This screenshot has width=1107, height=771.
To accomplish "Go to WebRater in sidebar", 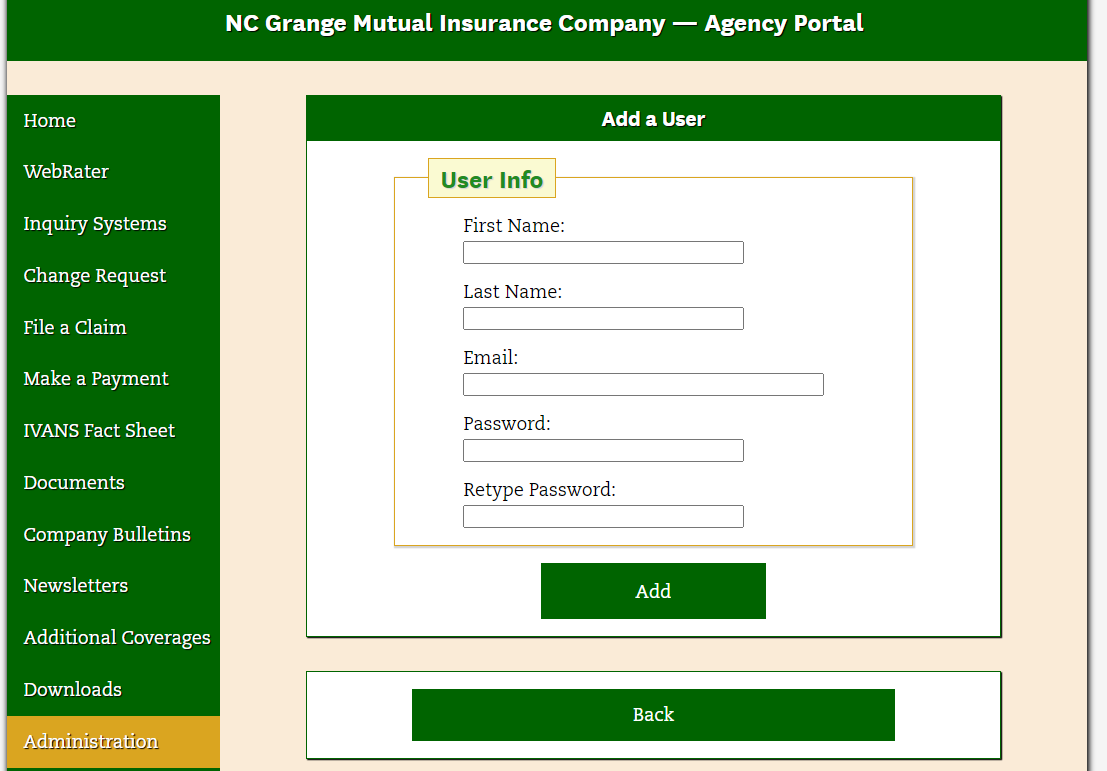I will click(x=66, y=172).
